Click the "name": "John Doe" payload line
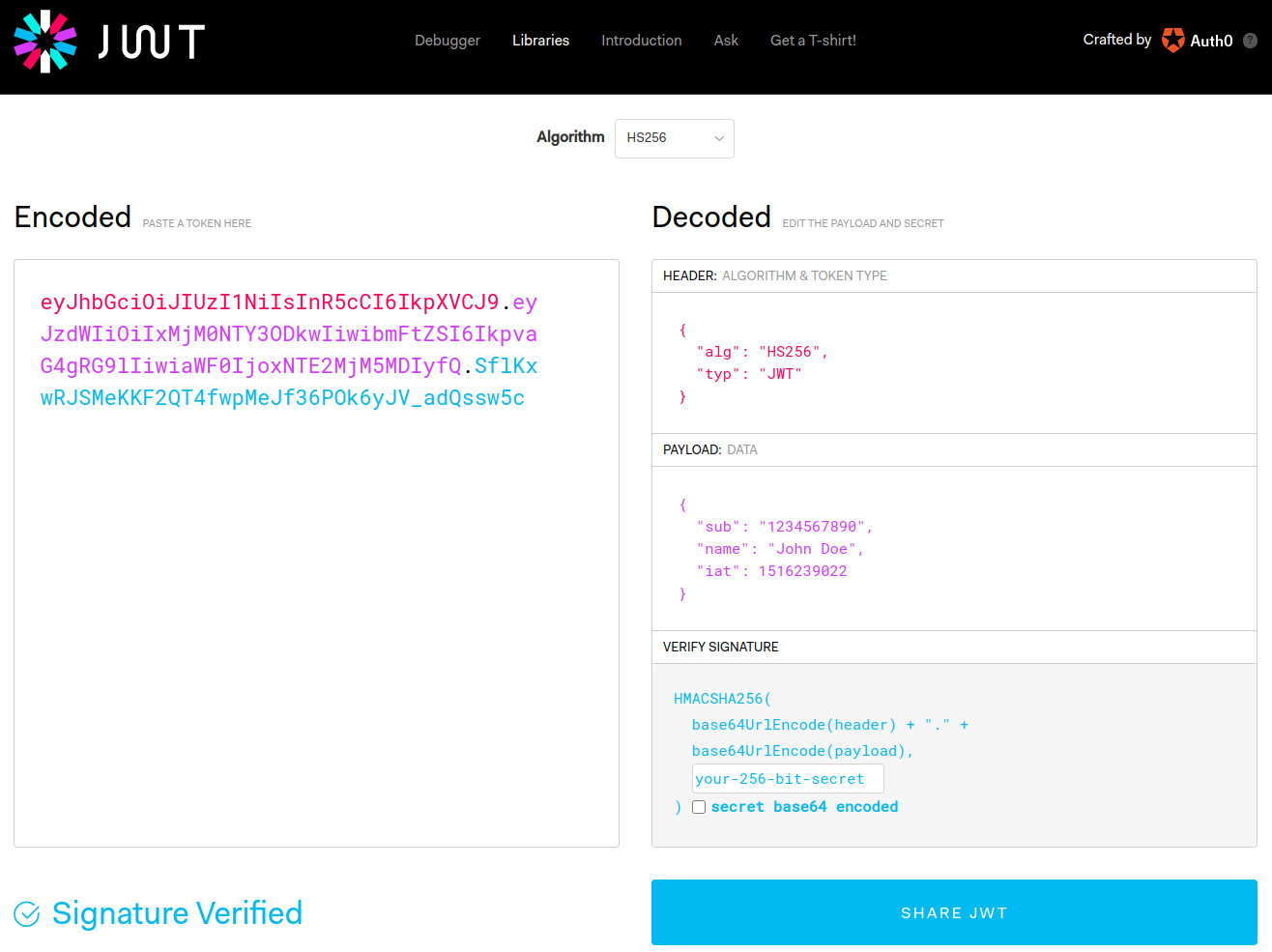1272x952 pixels. point(780,549)
